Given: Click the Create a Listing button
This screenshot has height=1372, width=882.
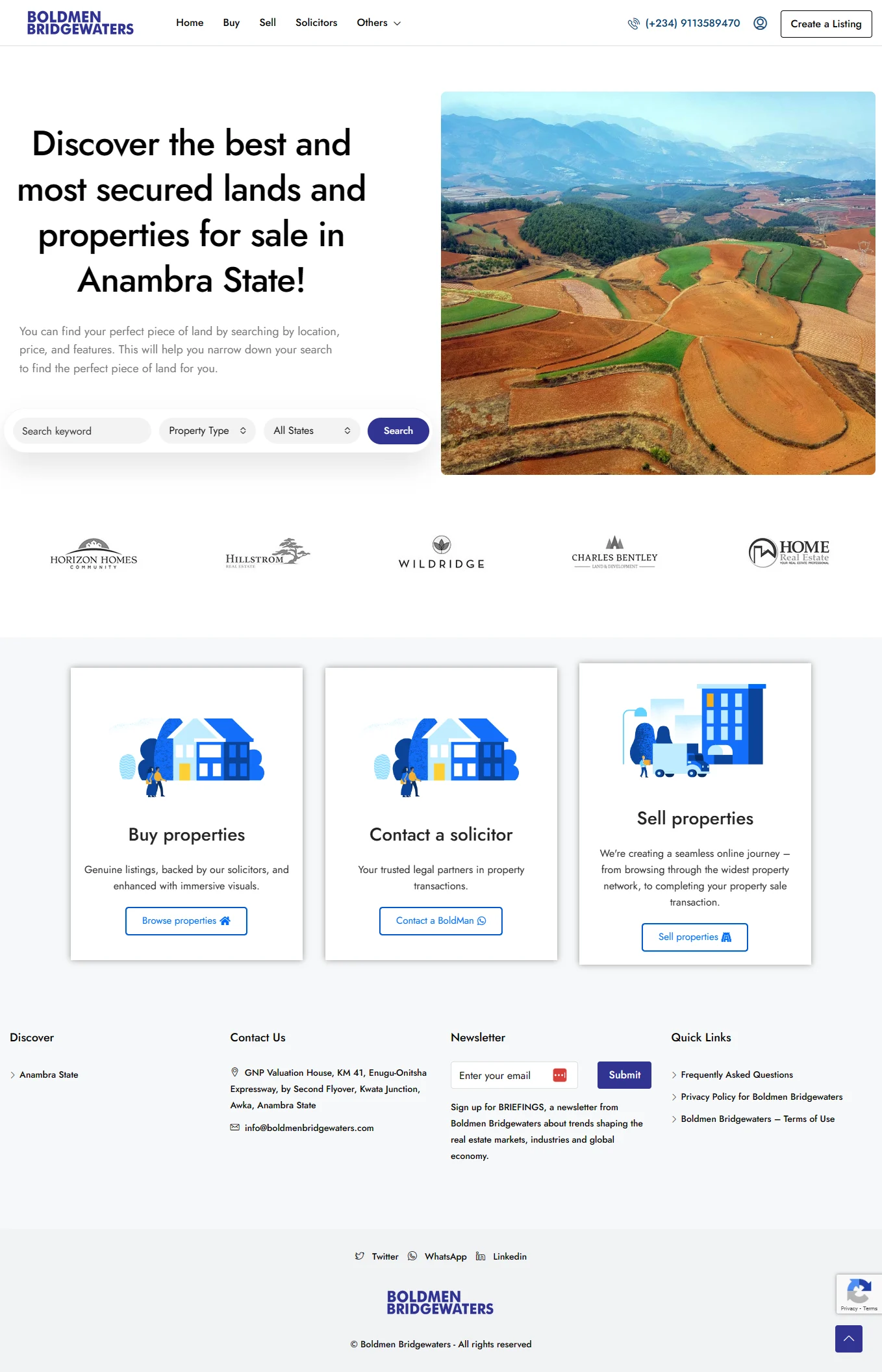Looking at the screenshot, I should tap(826, 24).
